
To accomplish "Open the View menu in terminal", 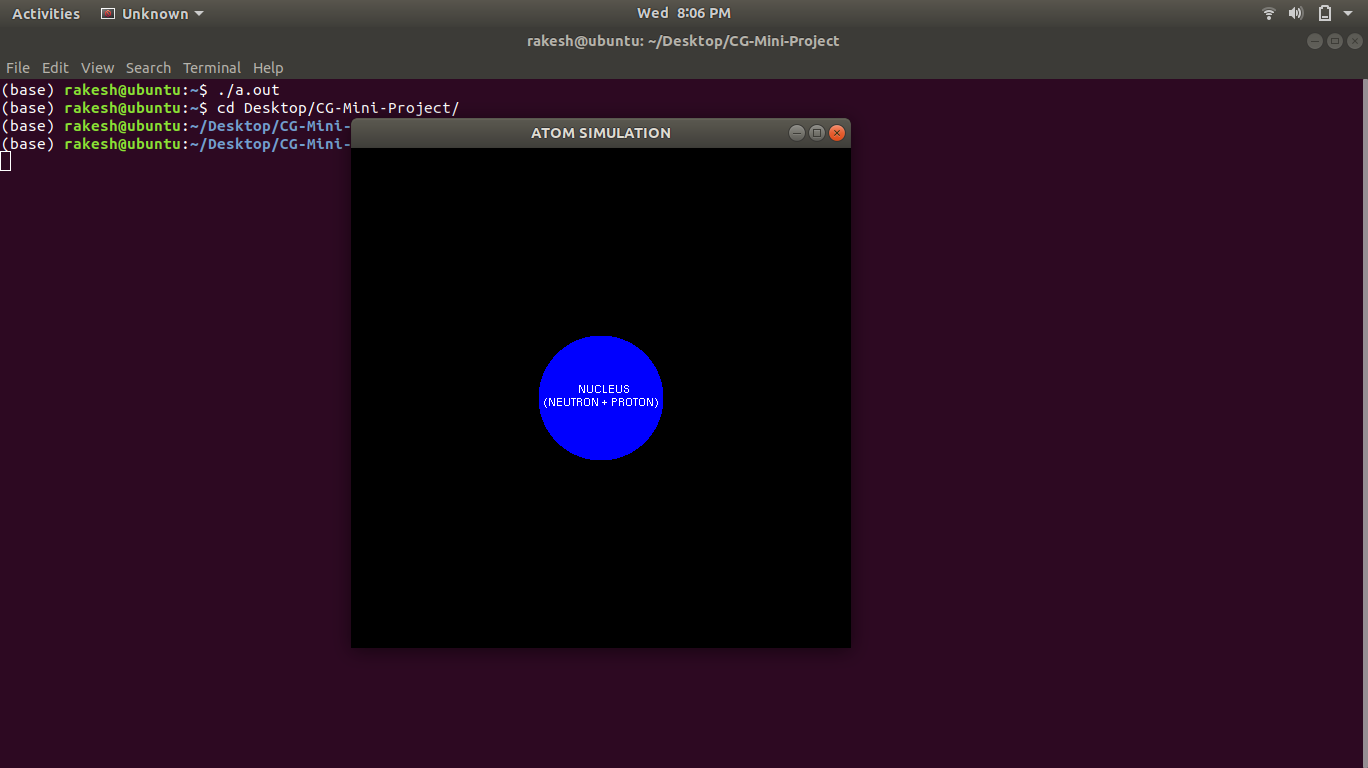I will pyautogui.click(x=97, y=68).
